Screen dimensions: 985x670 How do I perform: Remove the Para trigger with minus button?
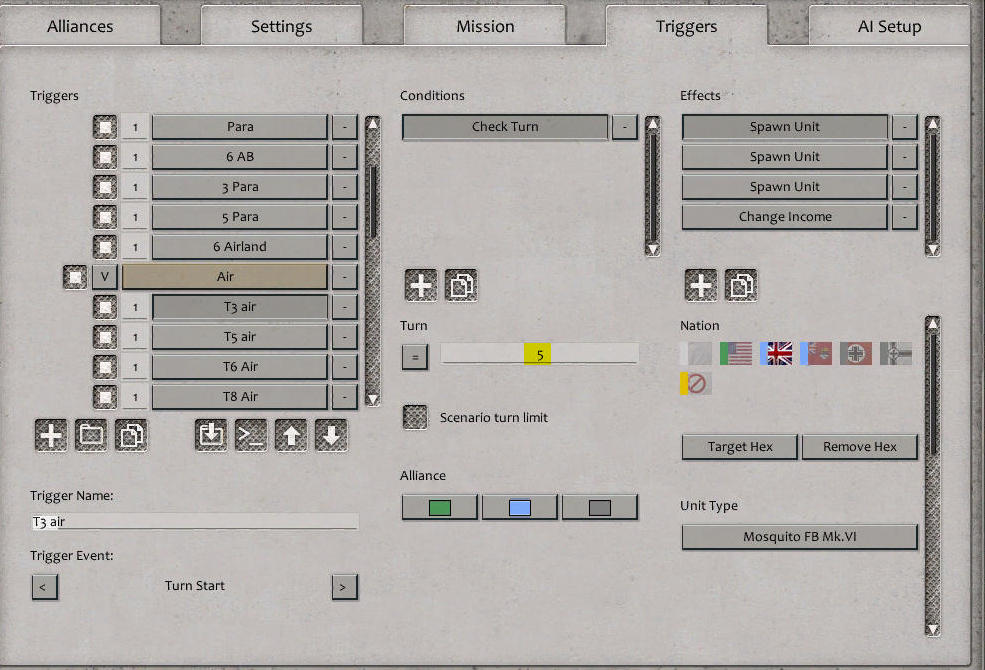click(x=344, y=127)
